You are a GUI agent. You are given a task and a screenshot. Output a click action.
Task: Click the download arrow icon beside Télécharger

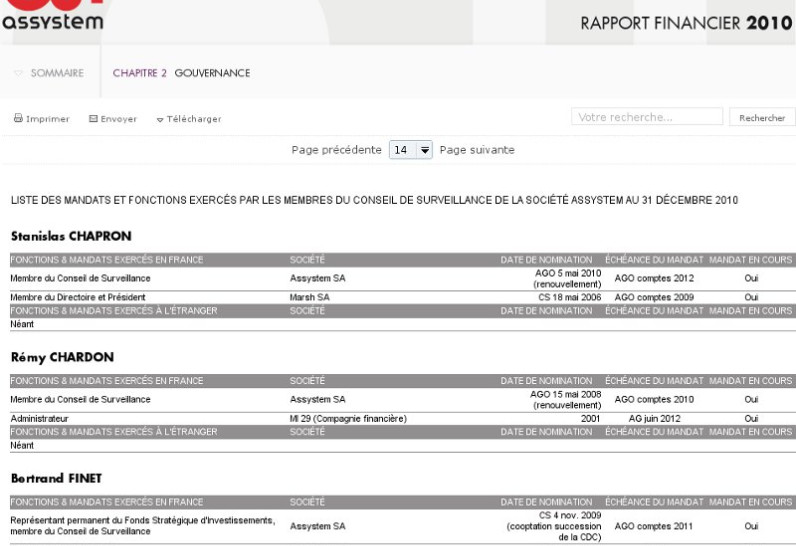pyautogui.click(x=160, y=120)
